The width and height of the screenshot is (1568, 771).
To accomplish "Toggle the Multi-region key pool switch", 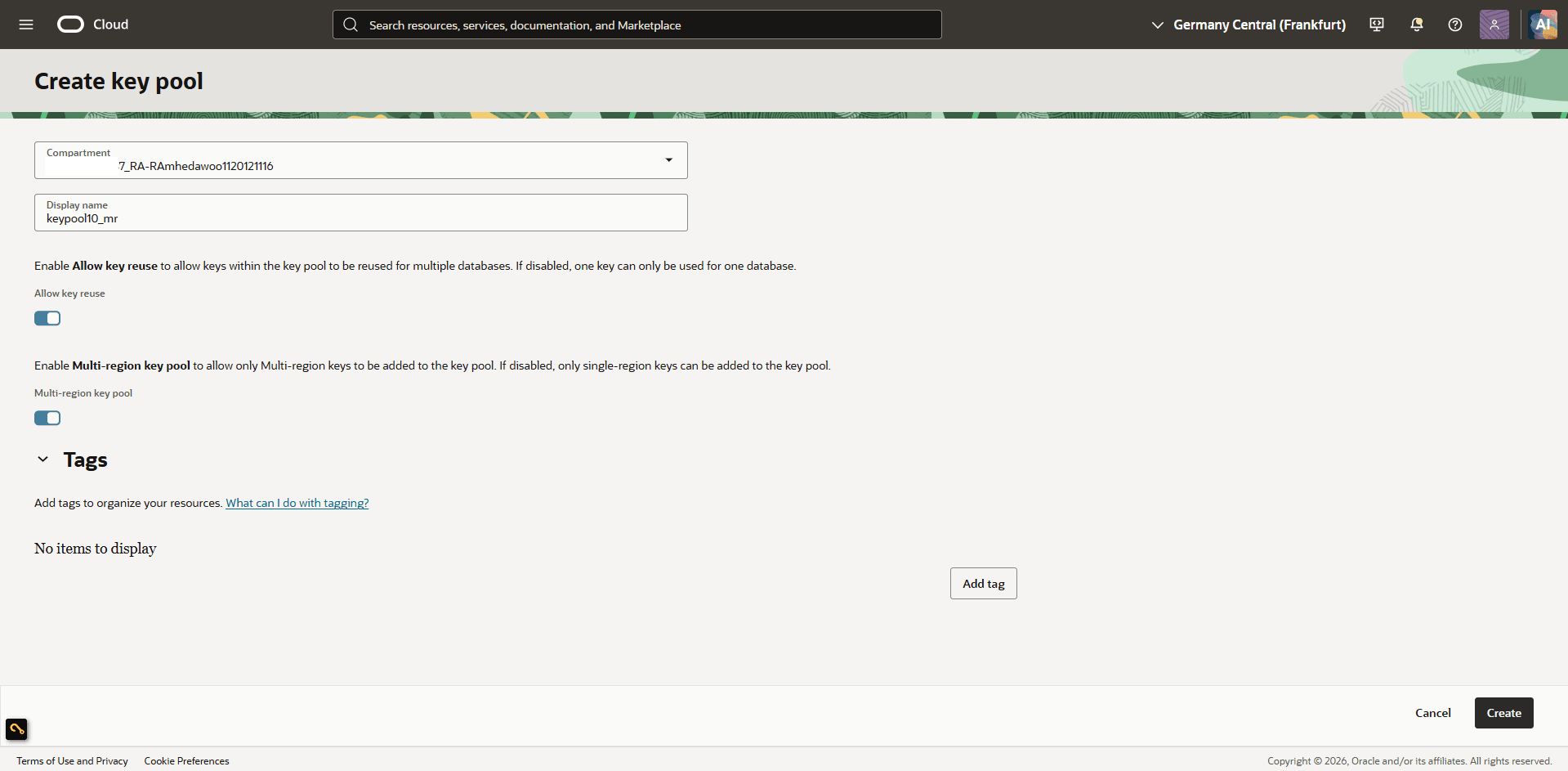I will (x=47, y=418).
